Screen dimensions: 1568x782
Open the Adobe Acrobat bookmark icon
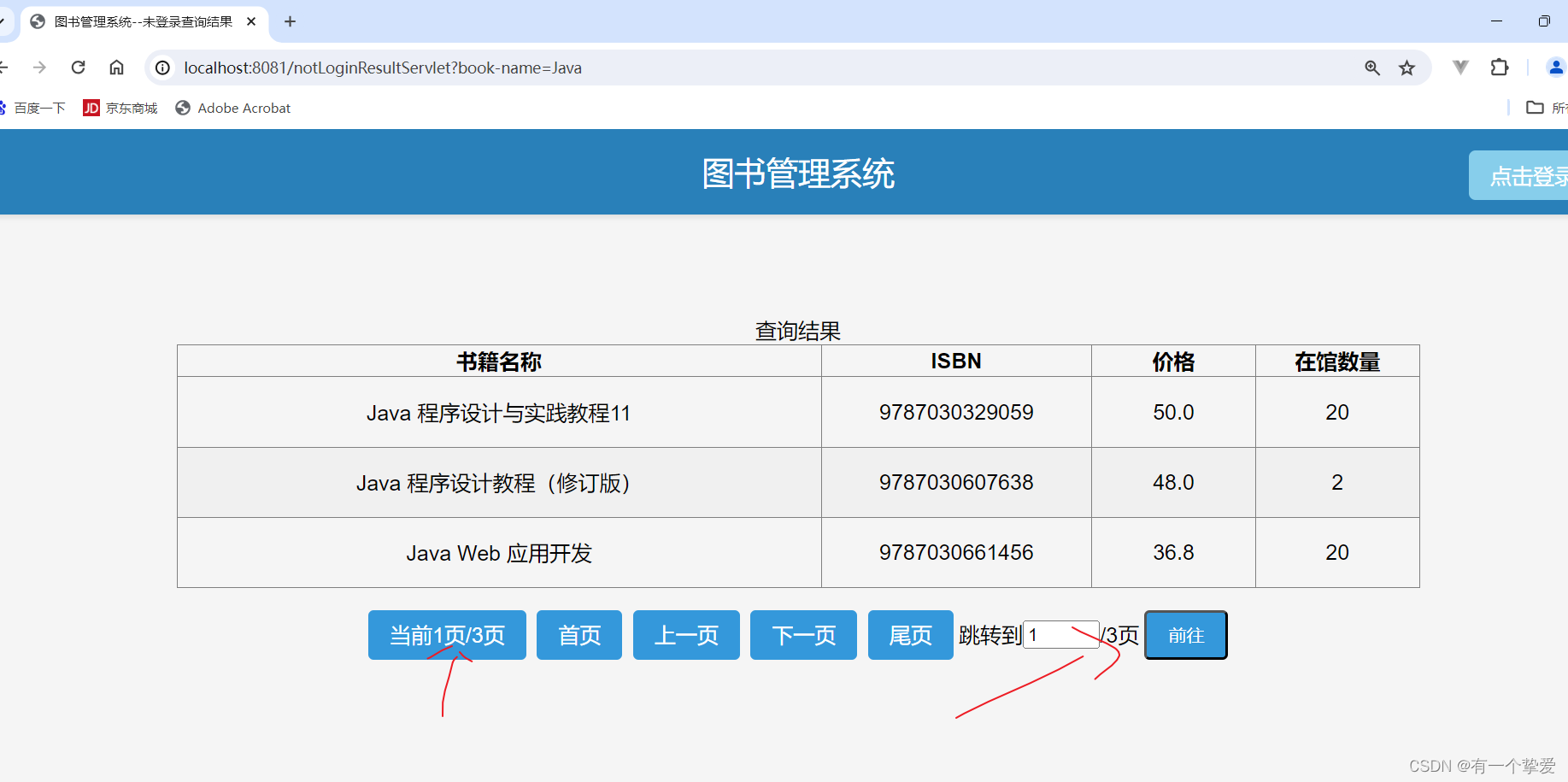tap(232, 108)
